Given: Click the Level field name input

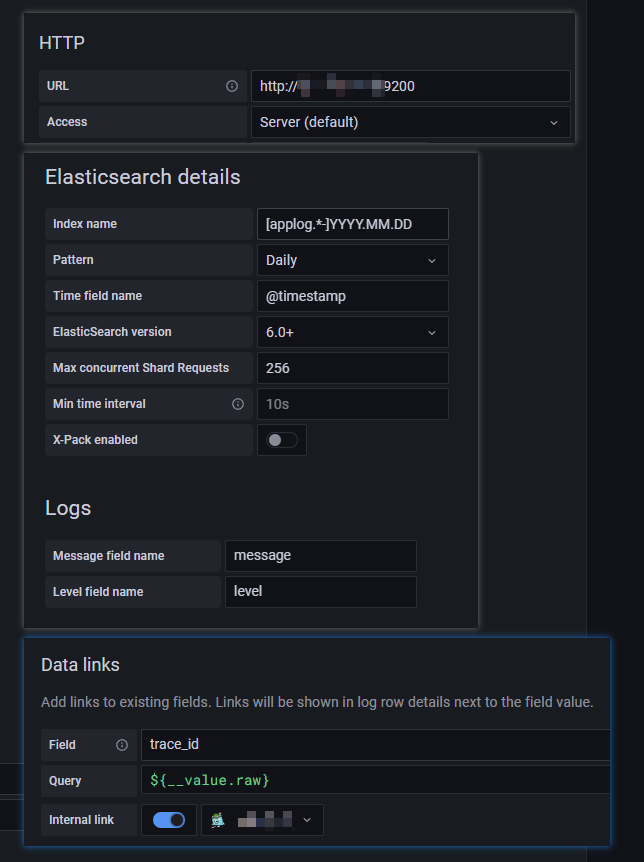Looking at the screenshot, I should pos(320,592).
